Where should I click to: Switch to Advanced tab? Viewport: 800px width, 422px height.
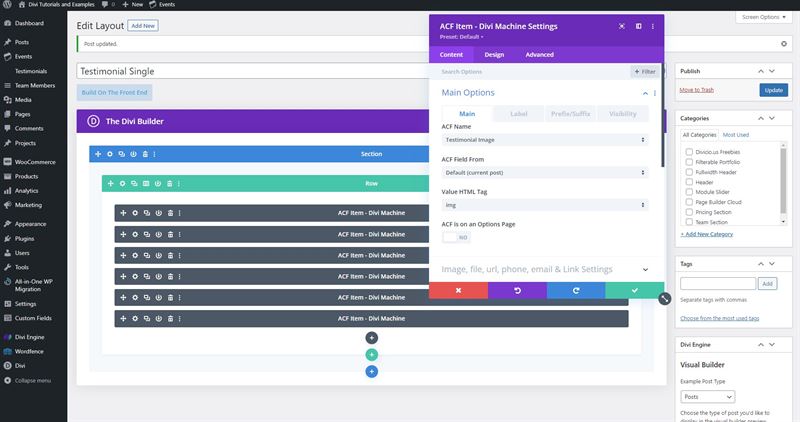coord(539,55)
